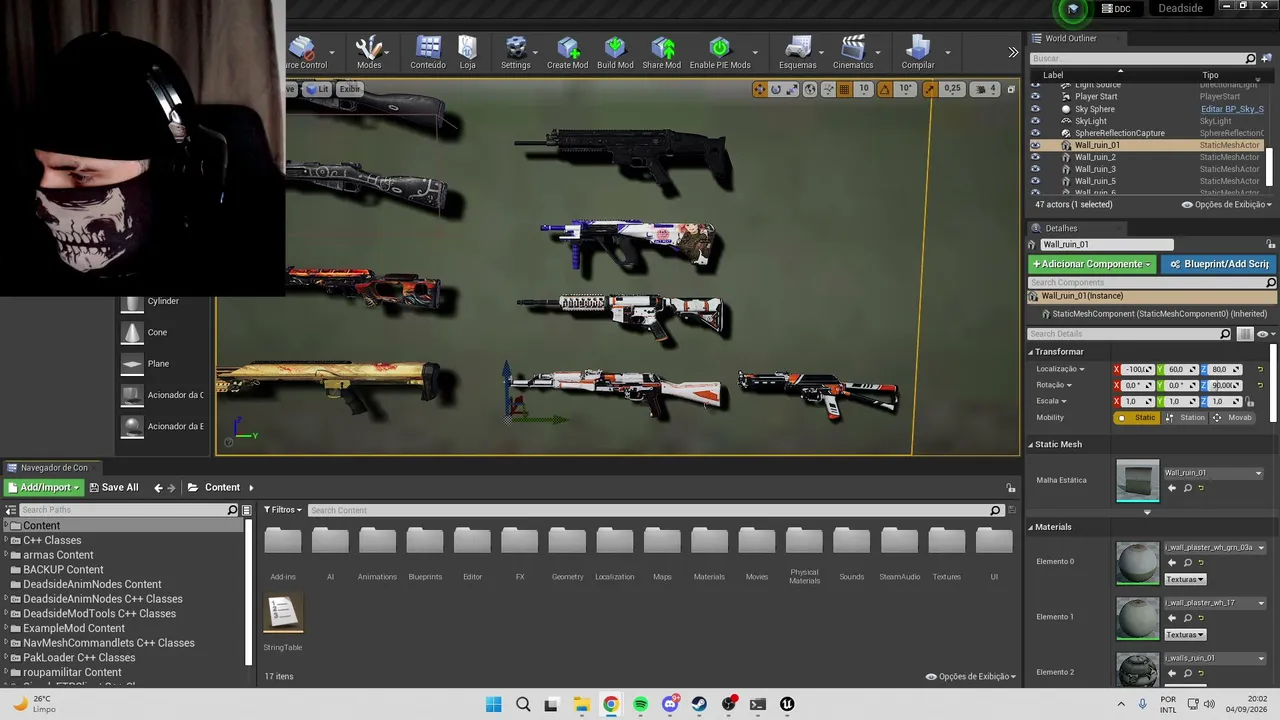This screenshot has width=1280, height=720.
Task: Click the Create Mod toolbar icon
Action: point(567,48)
